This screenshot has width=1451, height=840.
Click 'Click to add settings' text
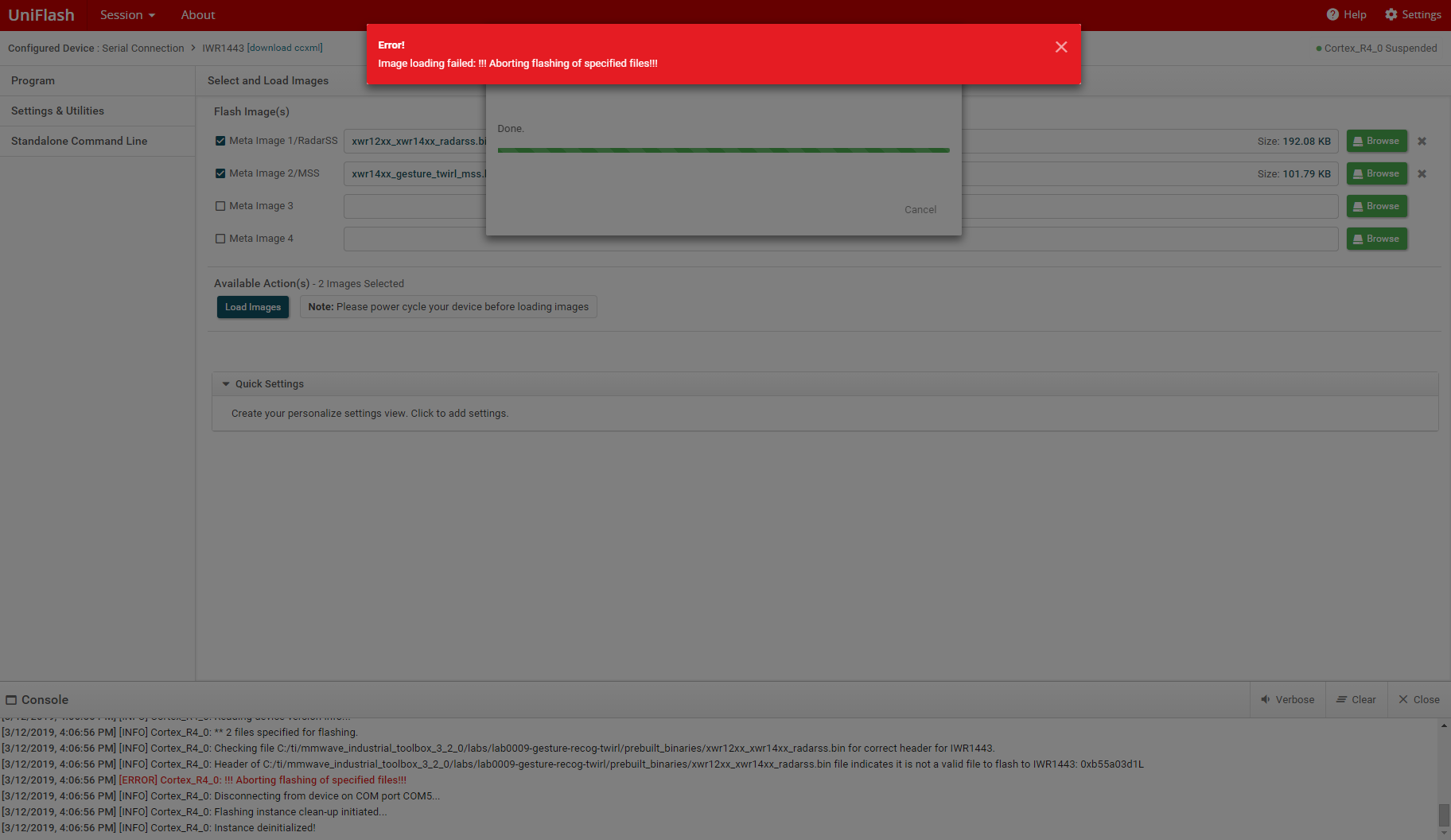459,414
